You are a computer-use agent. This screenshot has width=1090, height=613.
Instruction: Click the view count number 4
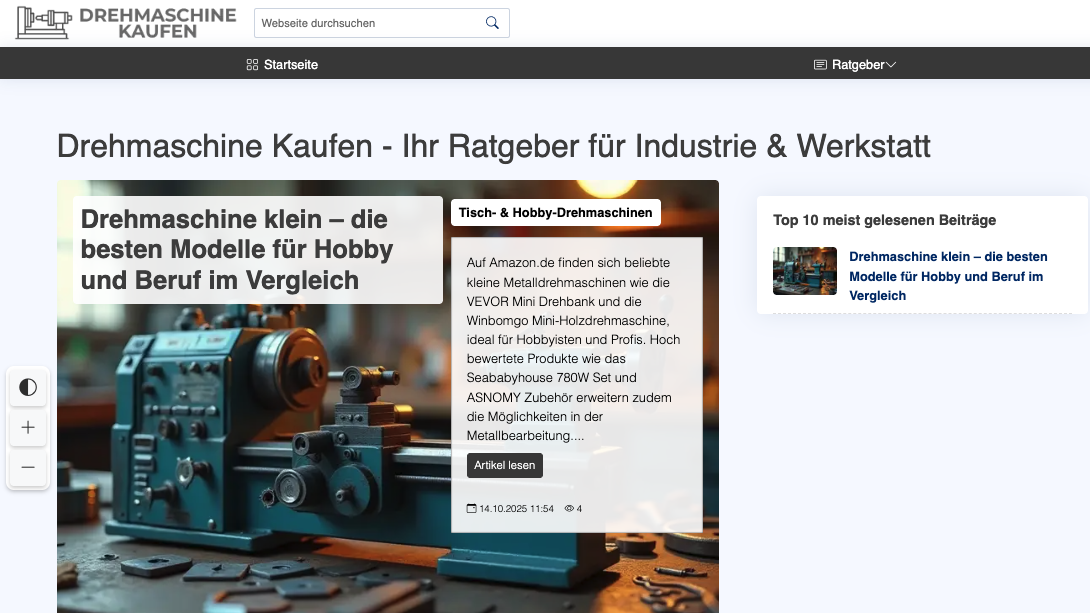578,508
